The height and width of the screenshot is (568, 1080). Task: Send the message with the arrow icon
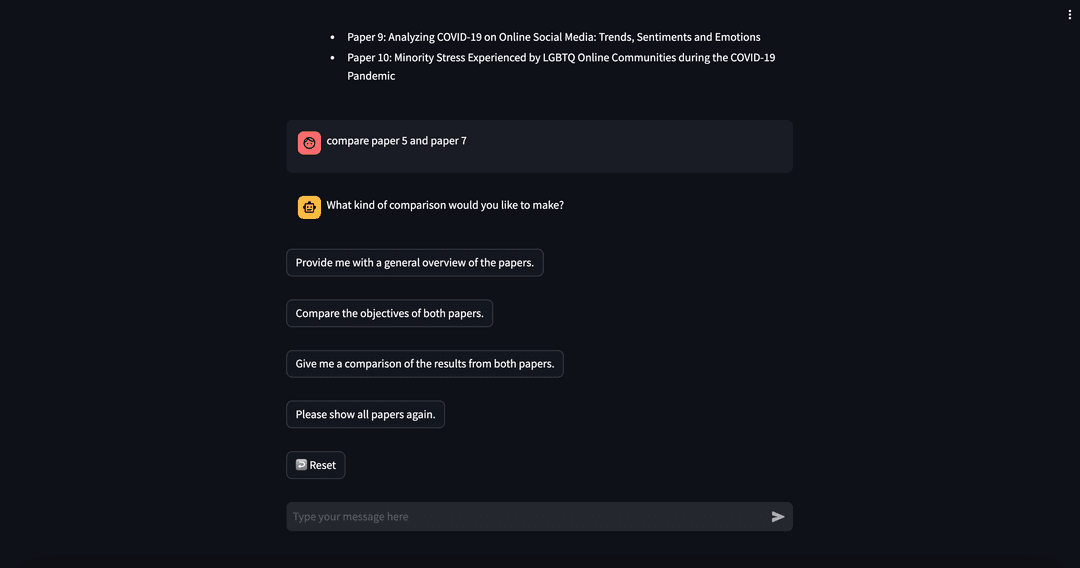[778, 517]
